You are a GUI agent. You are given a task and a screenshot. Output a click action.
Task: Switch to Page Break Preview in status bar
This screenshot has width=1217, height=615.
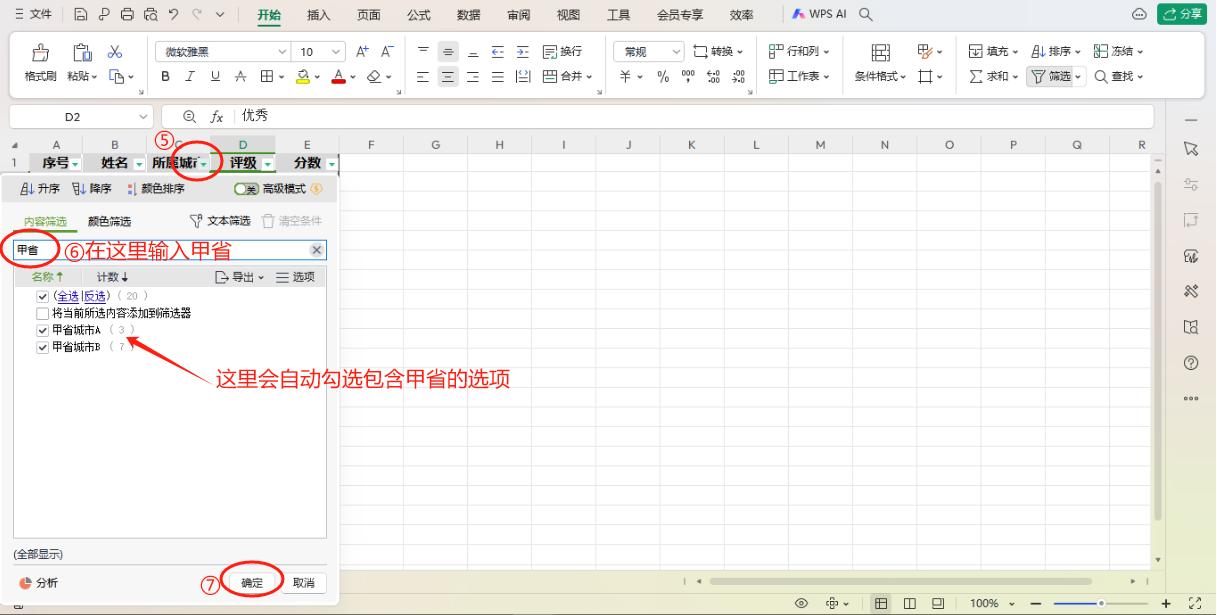coord(938,604)
